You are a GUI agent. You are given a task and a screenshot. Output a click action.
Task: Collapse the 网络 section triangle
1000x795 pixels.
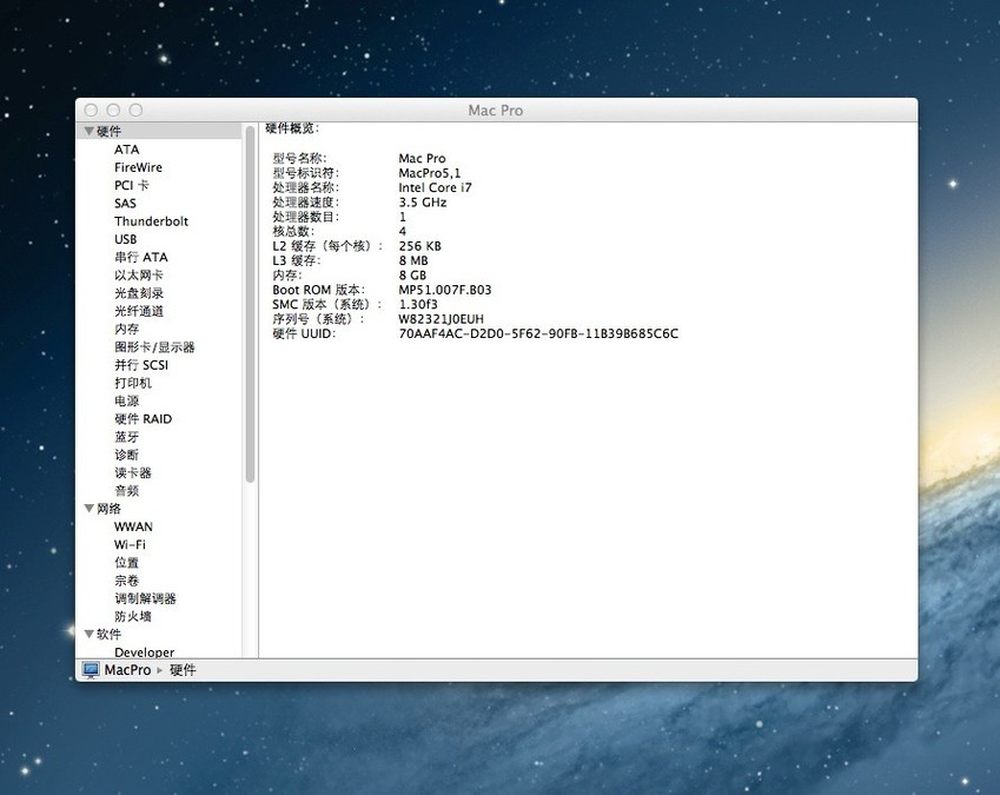pyautogui.click(x=89, y=508)
